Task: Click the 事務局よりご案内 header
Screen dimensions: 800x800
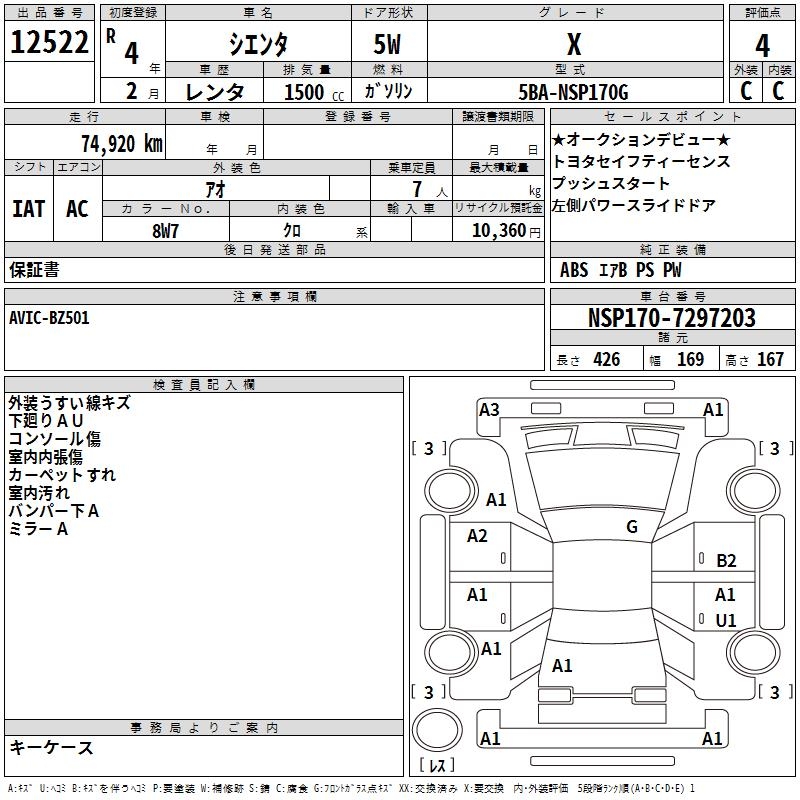Action: 204,728
